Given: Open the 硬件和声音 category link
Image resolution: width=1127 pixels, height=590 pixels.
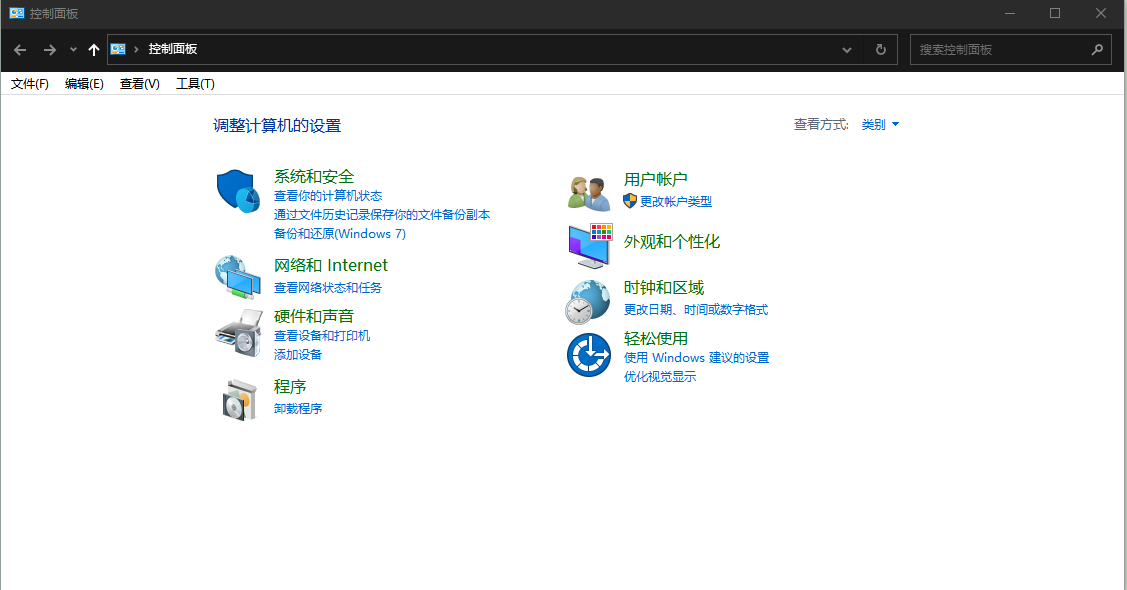Looking at the screenshot, I should click(314, 316).
